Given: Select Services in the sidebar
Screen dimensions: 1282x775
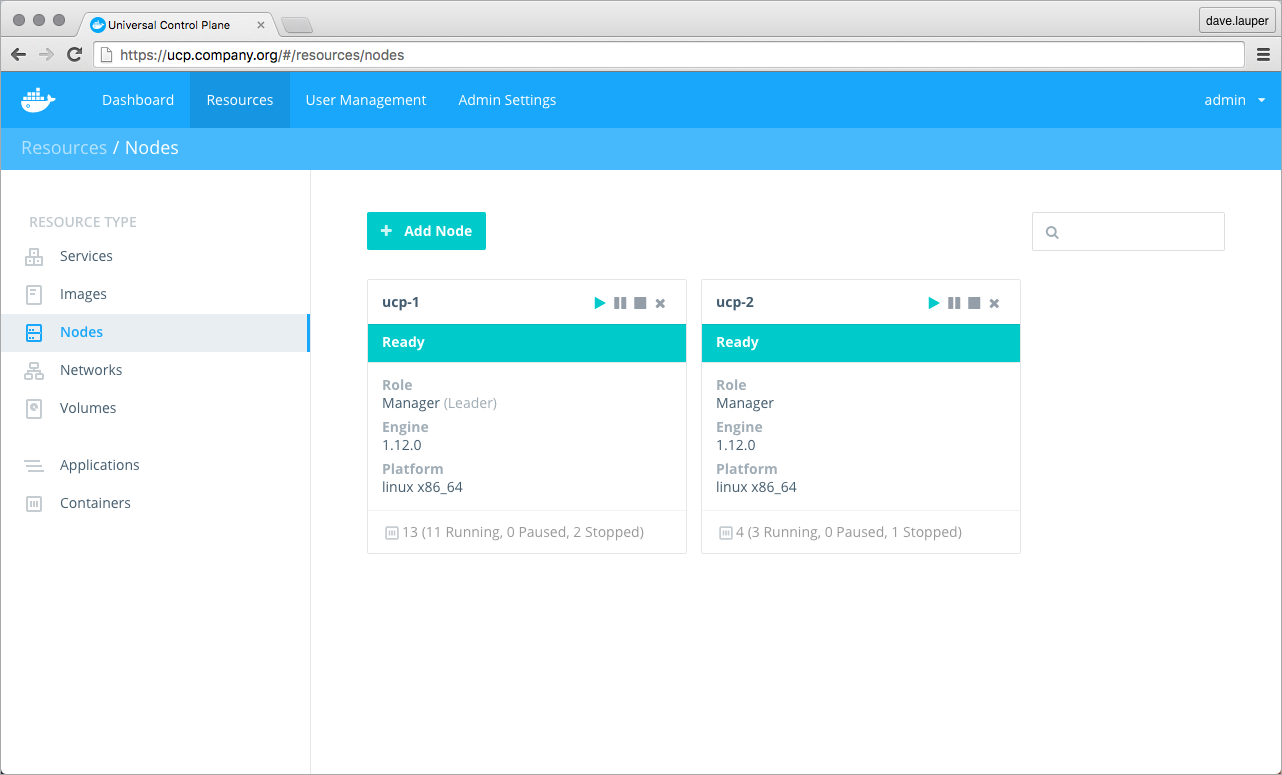Looking at the screenshot, I should pos(86,256).
